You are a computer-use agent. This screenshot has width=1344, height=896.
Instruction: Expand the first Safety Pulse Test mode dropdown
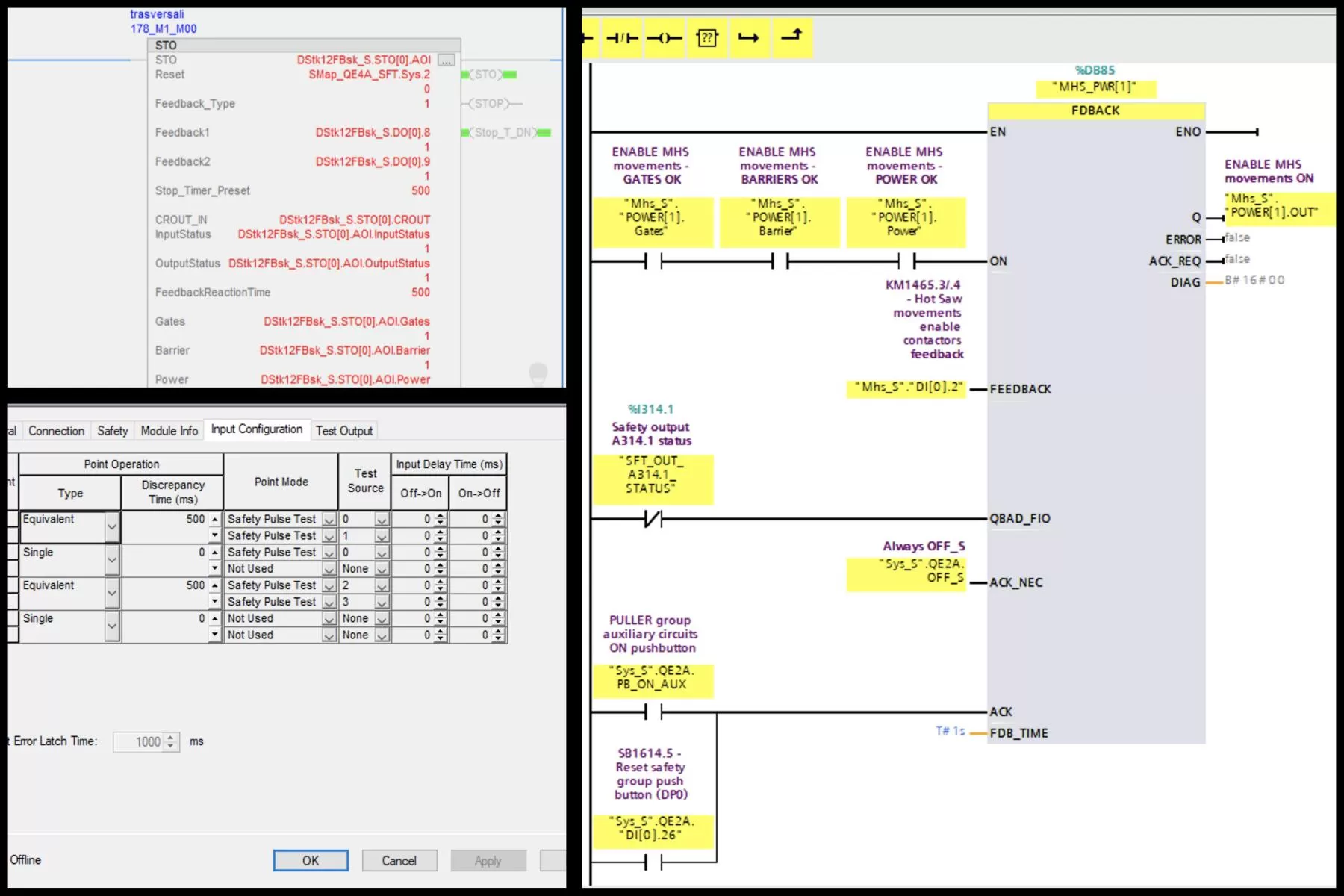(329, 520)
